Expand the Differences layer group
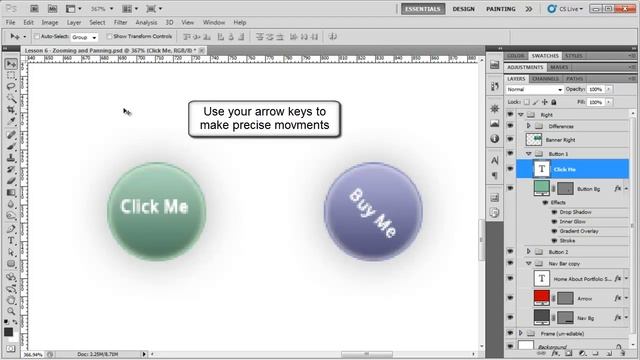This screenshot has width=640, height=360. click(529, 126)
